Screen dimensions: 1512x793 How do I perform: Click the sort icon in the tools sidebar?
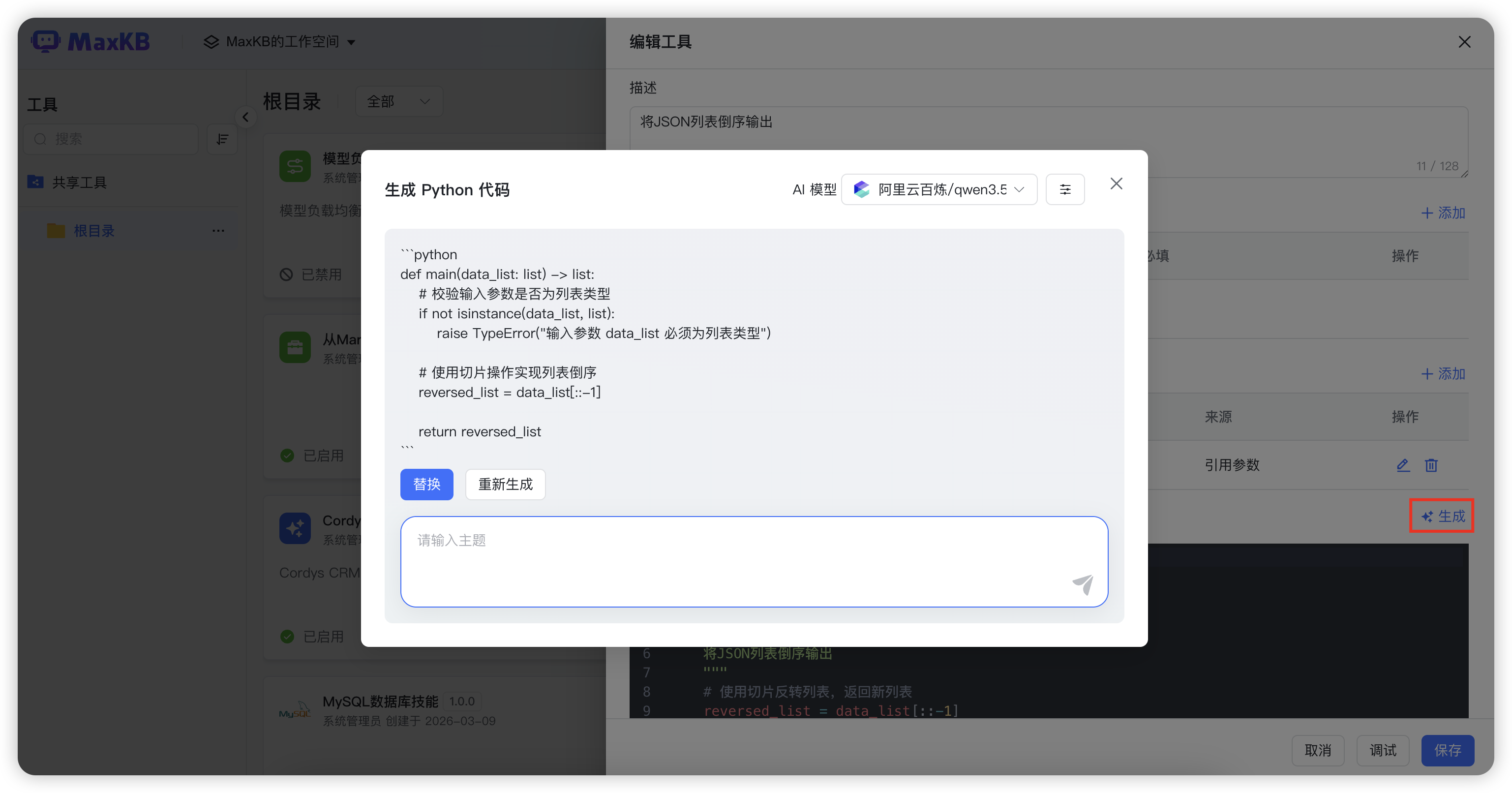point(222,139)
